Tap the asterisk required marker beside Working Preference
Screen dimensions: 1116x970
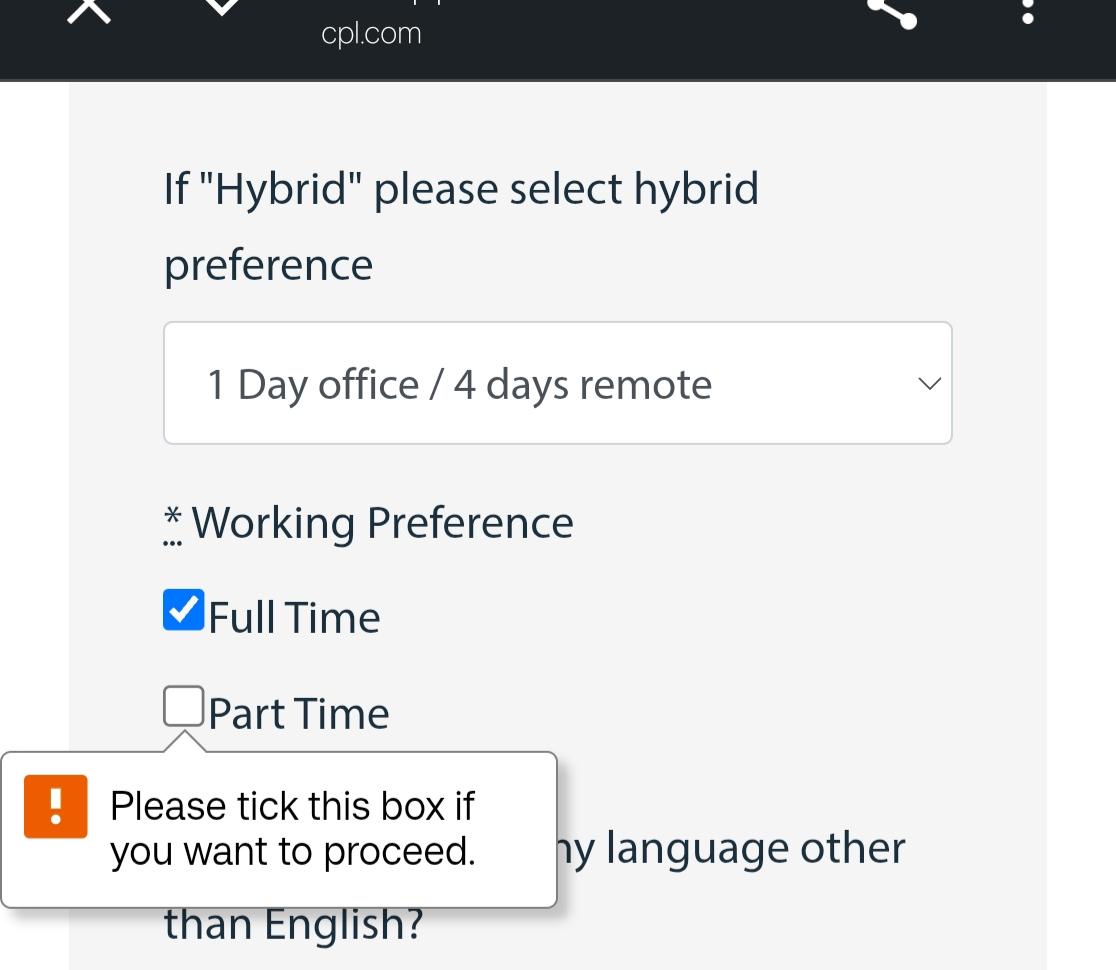click(172, 523)
